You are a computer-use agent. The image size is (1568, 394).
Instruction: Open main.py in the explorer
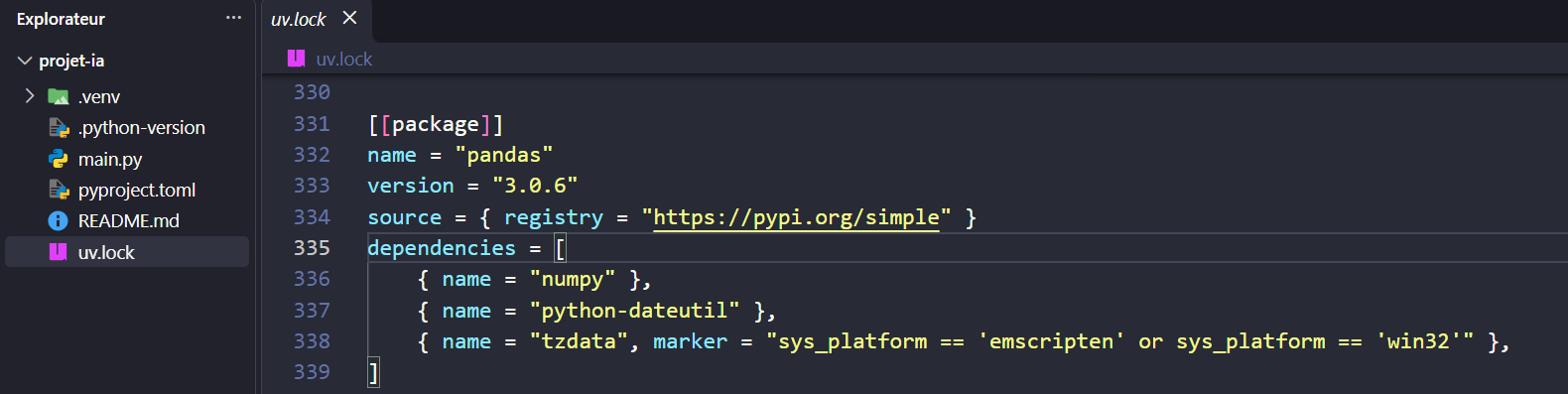click(110, 159)
